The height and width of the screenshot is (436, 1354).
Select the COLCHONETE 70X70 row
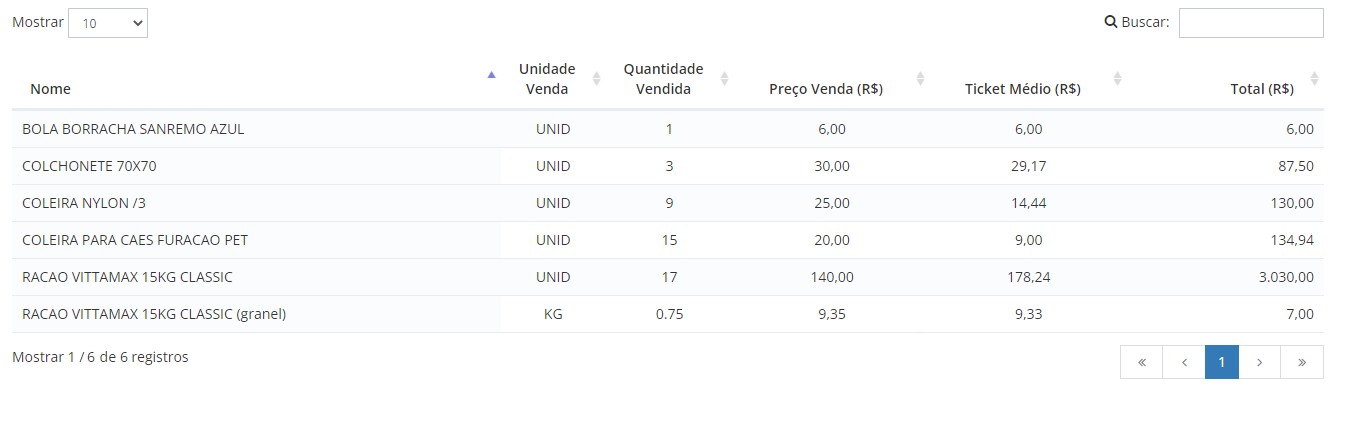(x=668, y=166)
